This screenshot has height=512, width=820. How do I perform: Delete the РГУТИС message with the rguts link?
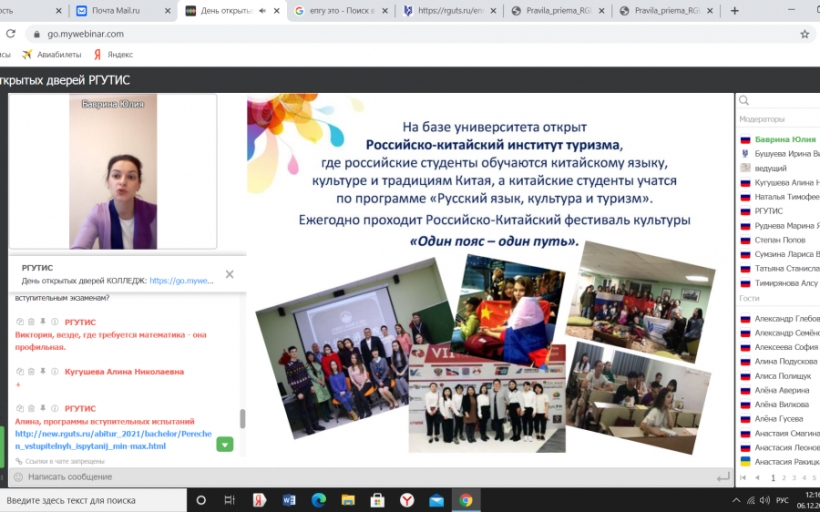[31, 408]
